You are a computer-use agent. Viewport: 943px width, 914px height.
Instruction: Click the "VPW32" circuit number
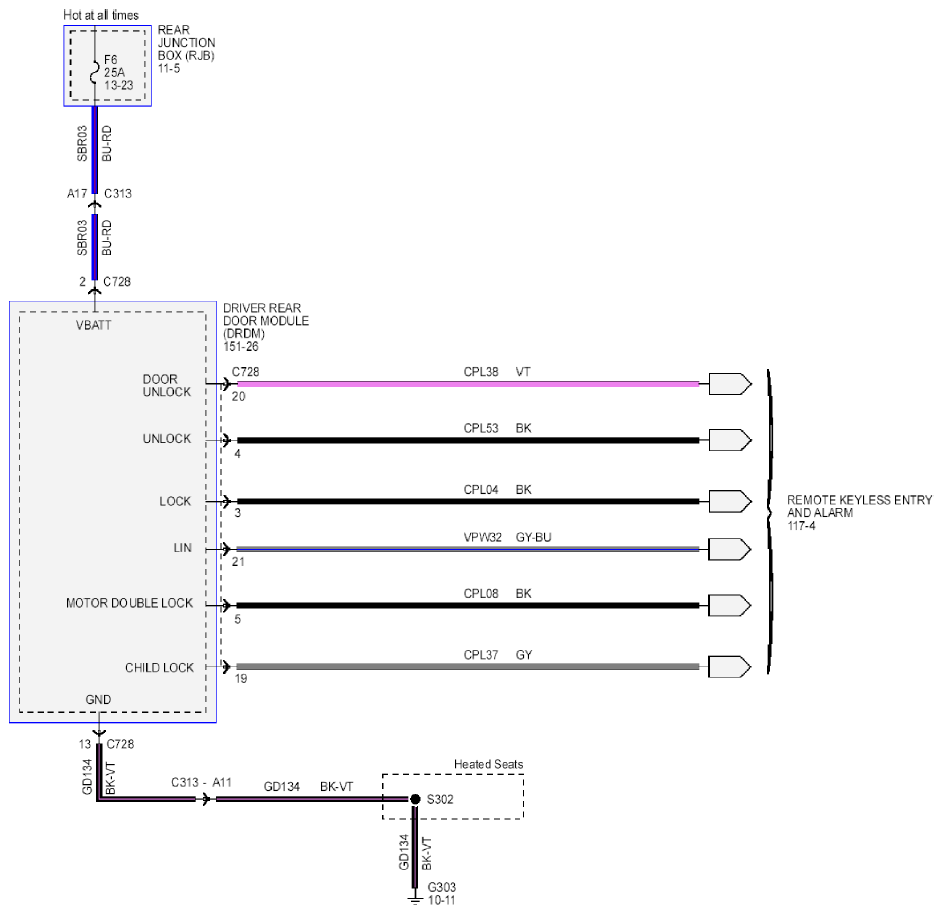pyautogui.click(x=482, y=537)
